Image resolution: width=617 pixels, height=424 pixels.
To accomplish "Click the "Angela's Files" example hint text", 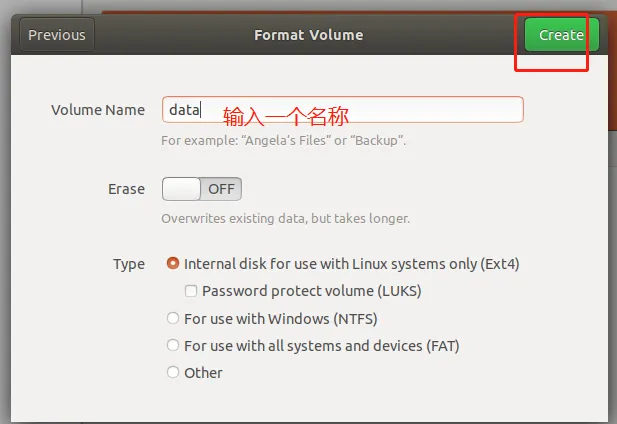I will tap(283, 141).
